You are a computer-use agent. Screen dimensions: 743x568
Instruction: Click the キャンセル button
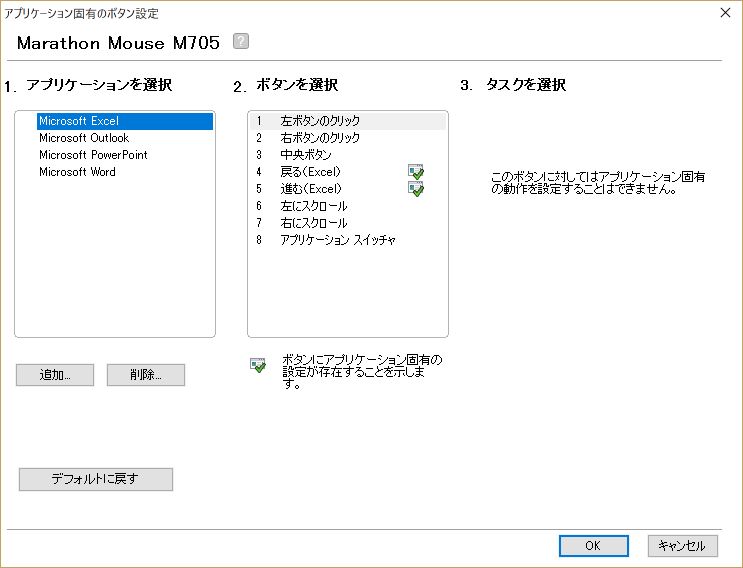click(682, 546)
